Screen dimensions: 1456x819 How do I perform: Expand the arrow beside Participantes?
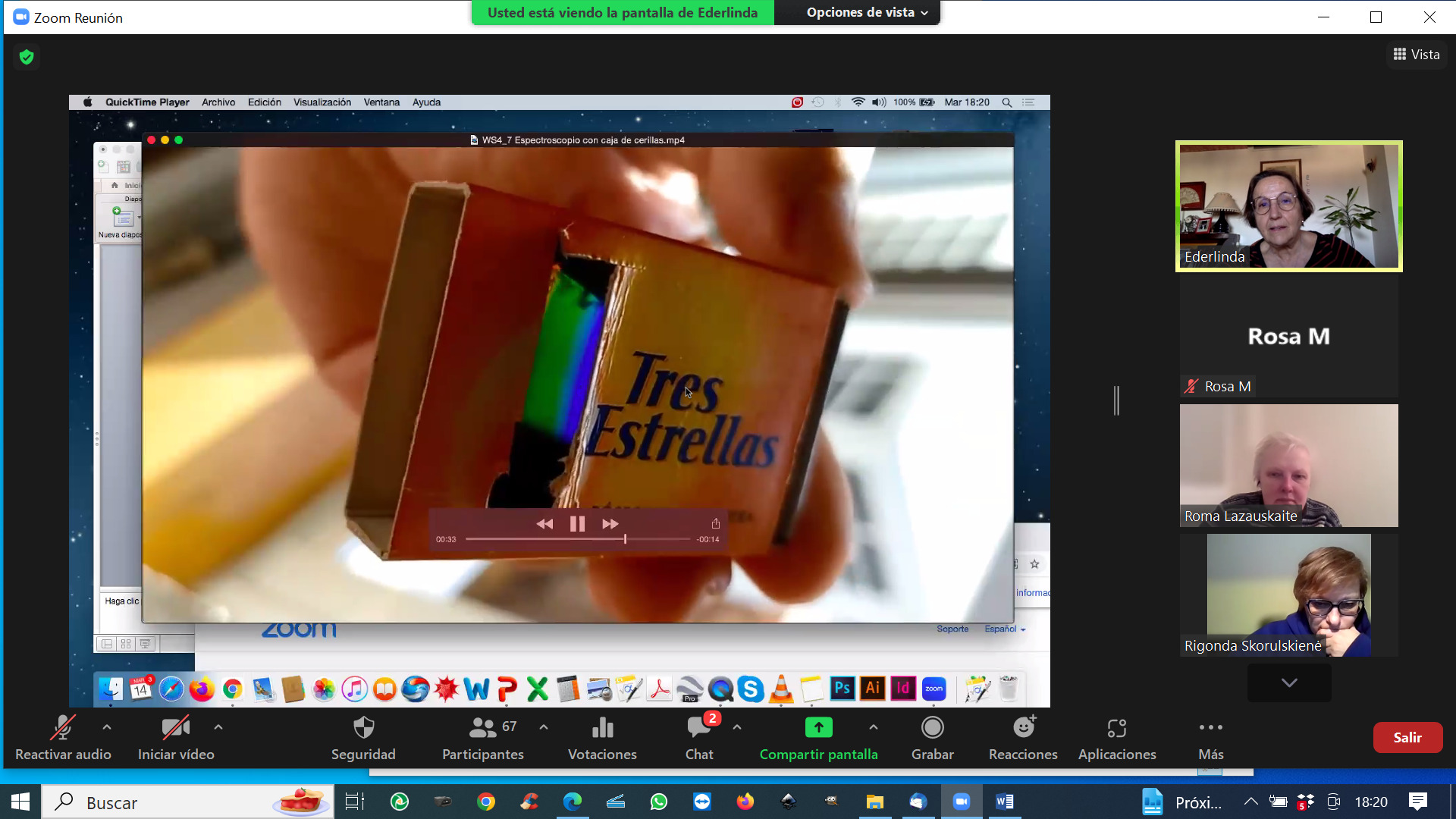tap(544, 726)
